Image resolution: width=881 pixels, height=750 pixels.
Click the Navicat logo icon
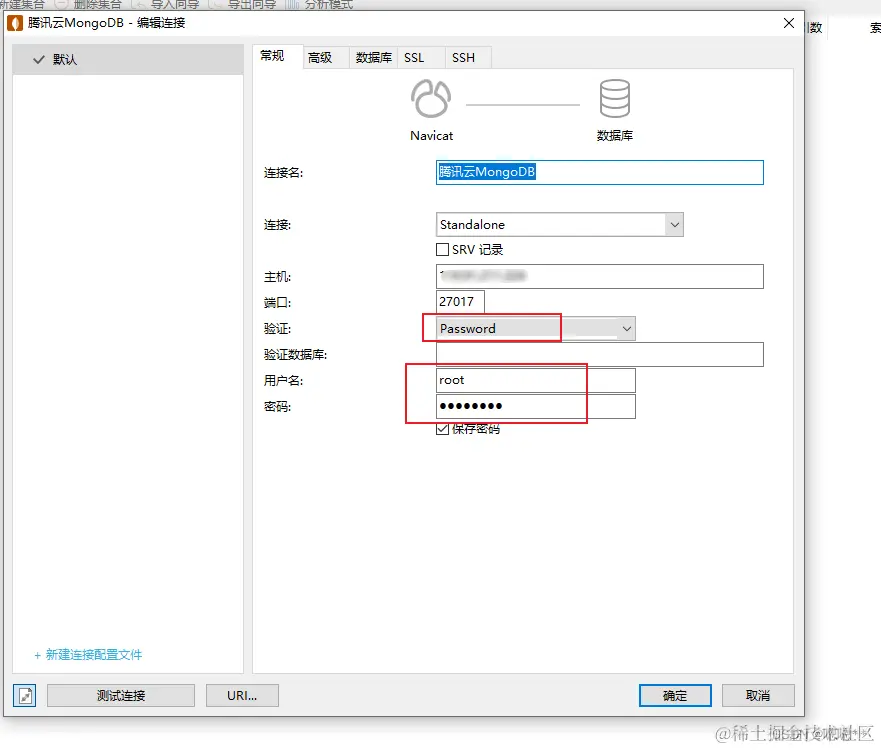pyautogui.click(x=431, y=98)
